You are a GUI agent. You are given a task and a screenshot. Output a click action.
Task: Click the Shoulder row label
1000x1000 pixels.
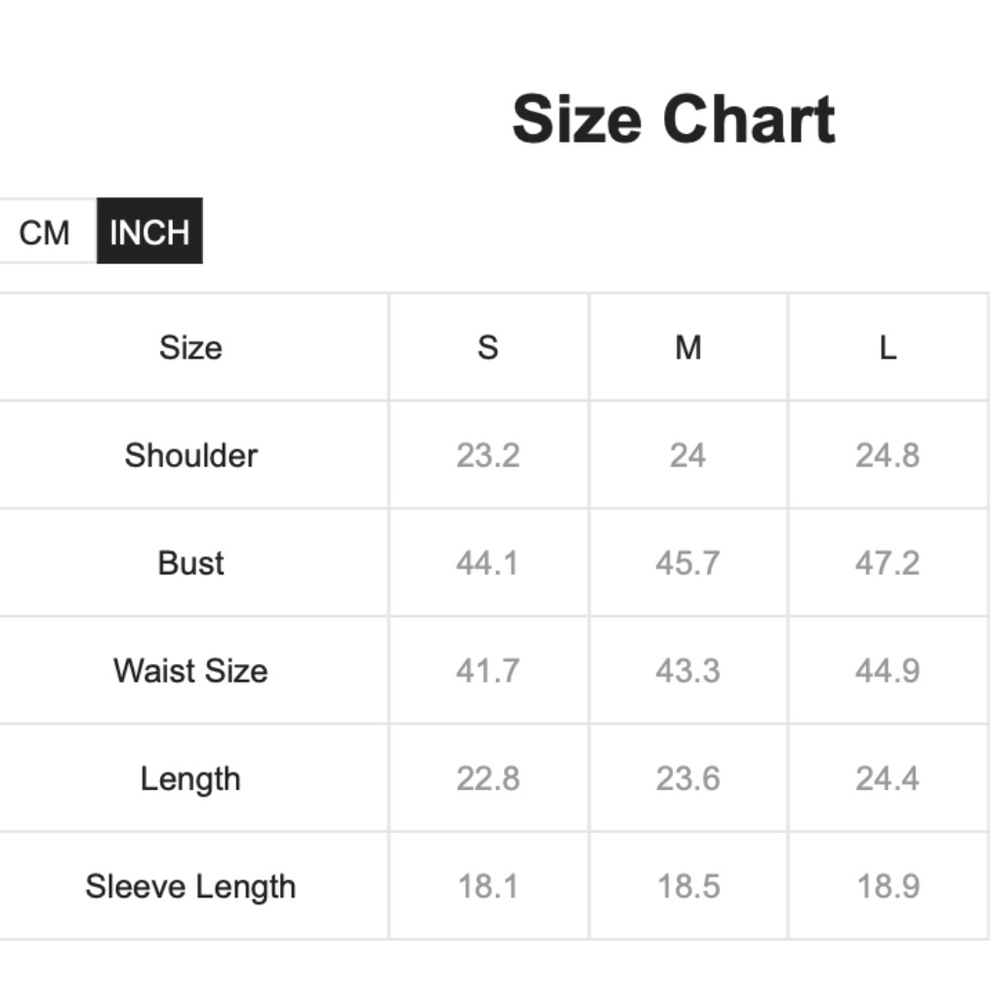191,455
